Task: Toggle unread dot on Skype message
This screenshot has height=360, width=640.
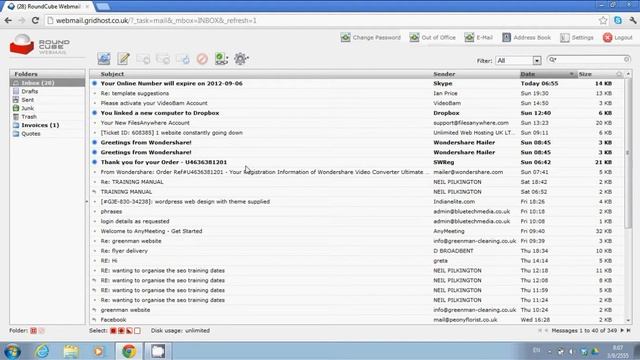Action: [95, 83]
